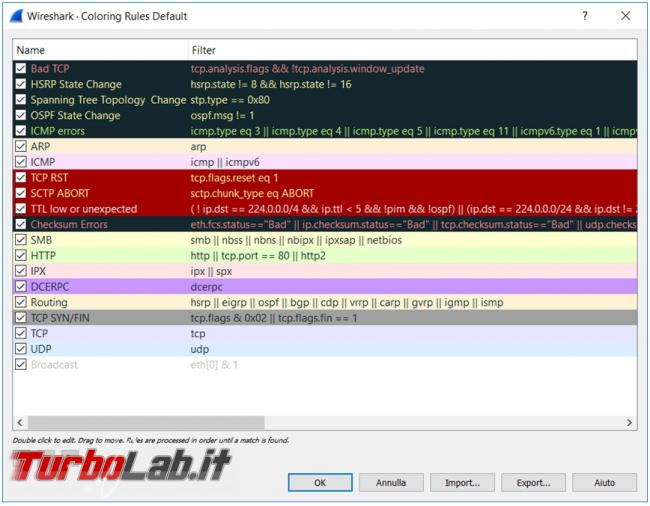Click the Wireshark shark fin icon
The image size is (650, 506).
point(16,16)
